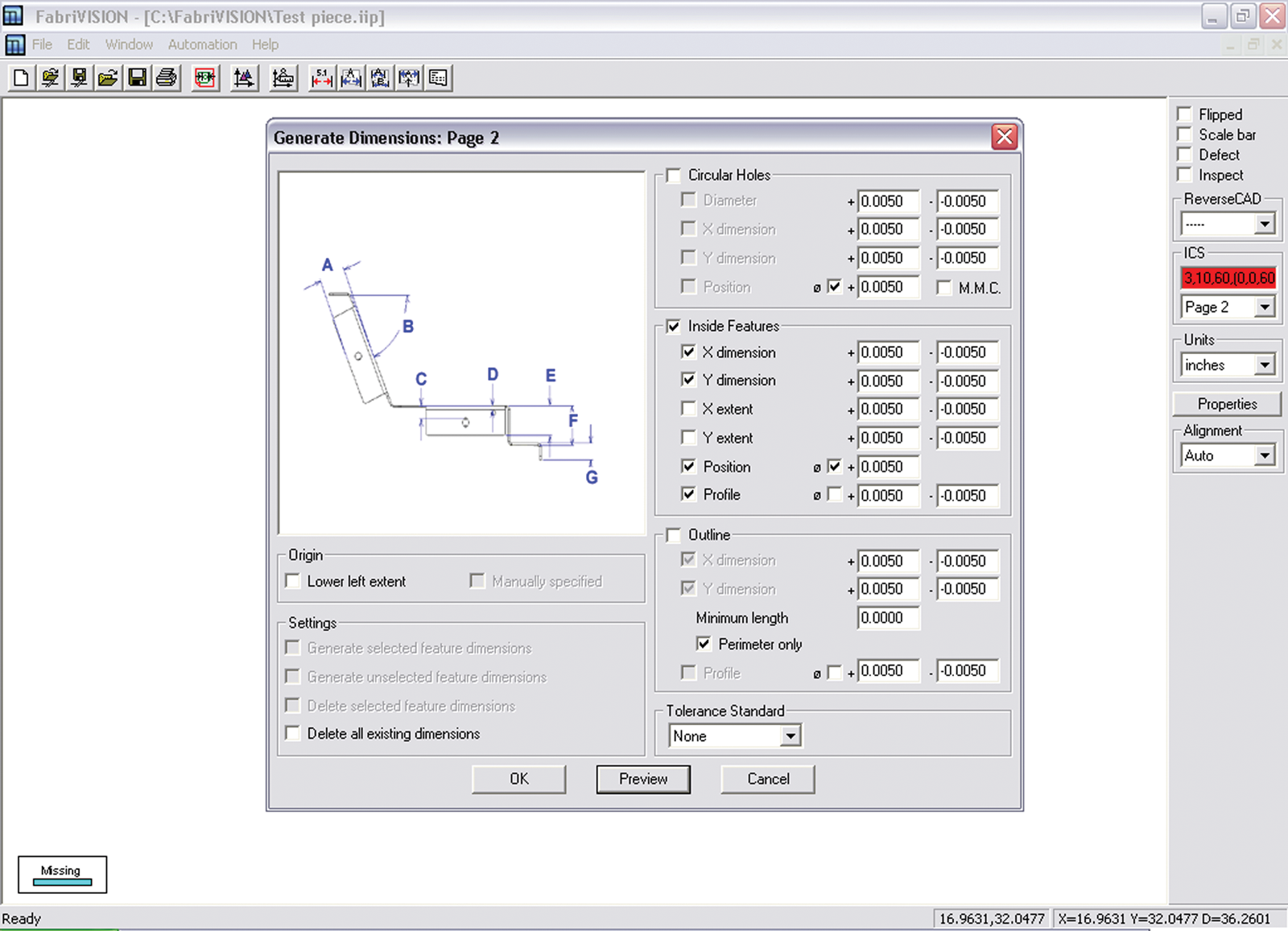
Task: Open the Automation menu
Action: (202, 44)
